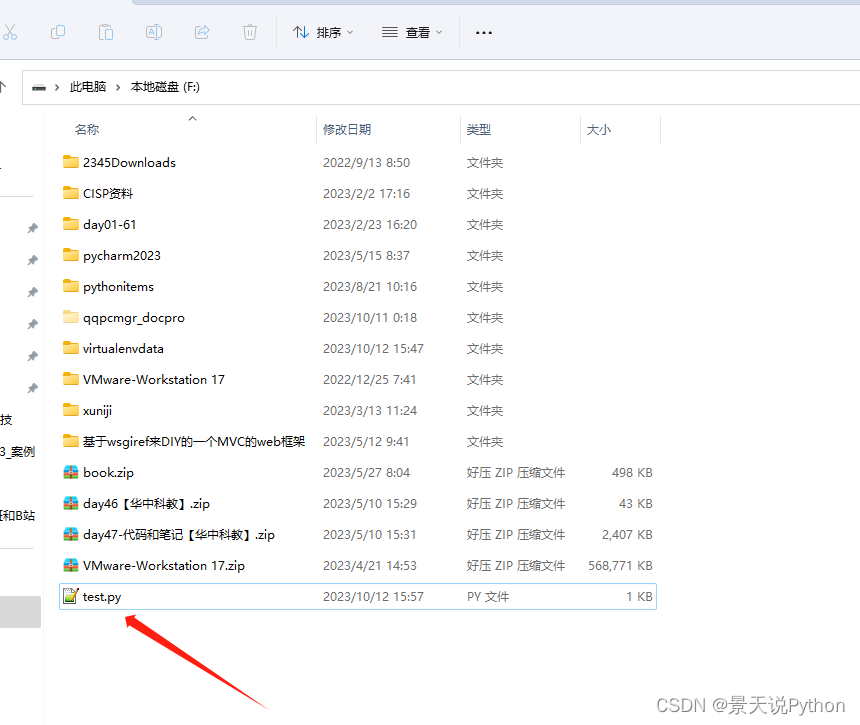This screenshot has width=860, height=725.
Task: Select the VMware-Workstation 17.zip file
Action: tap(163, 565)
